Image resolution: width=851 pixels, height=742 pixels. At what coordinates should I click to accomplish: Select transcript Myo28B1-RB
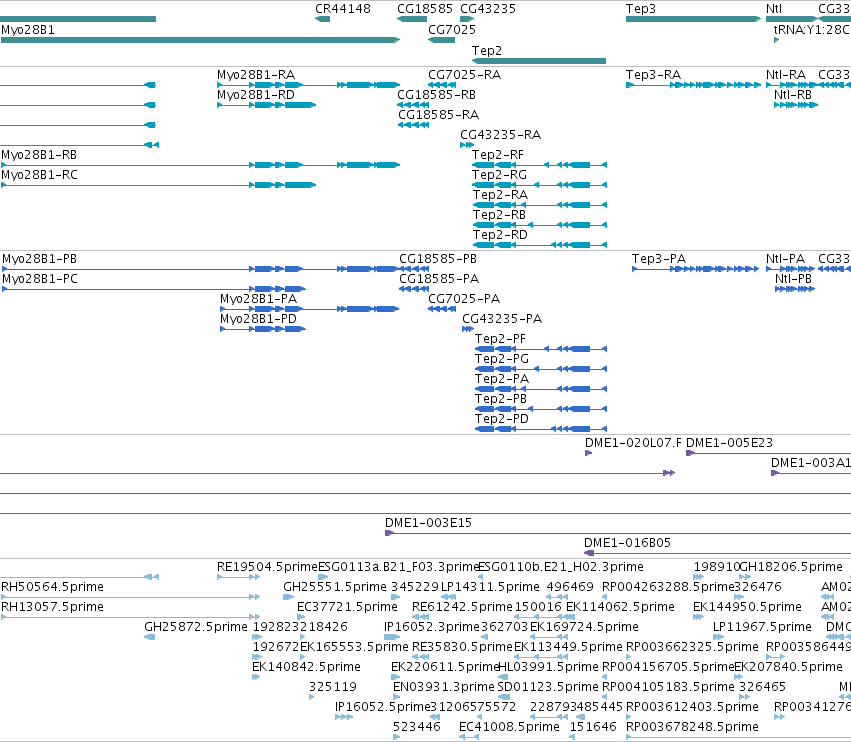tap(200, 164)
